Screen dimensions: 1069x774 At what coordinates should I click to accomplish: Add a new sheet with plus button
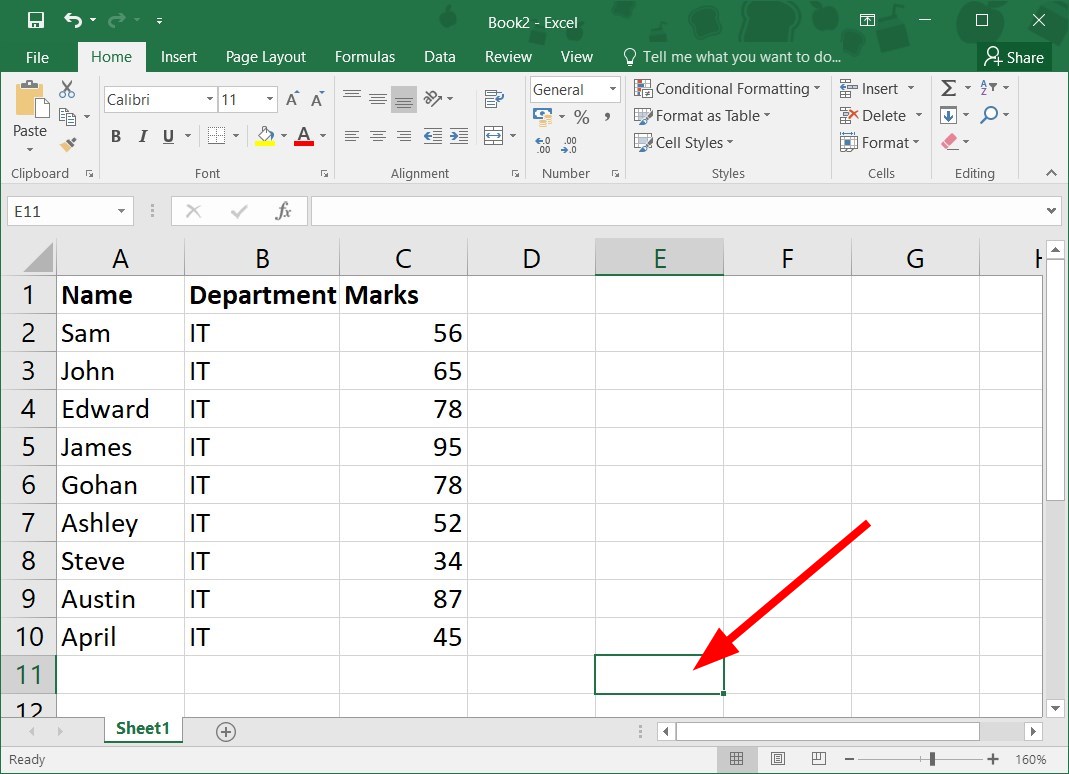226,732
